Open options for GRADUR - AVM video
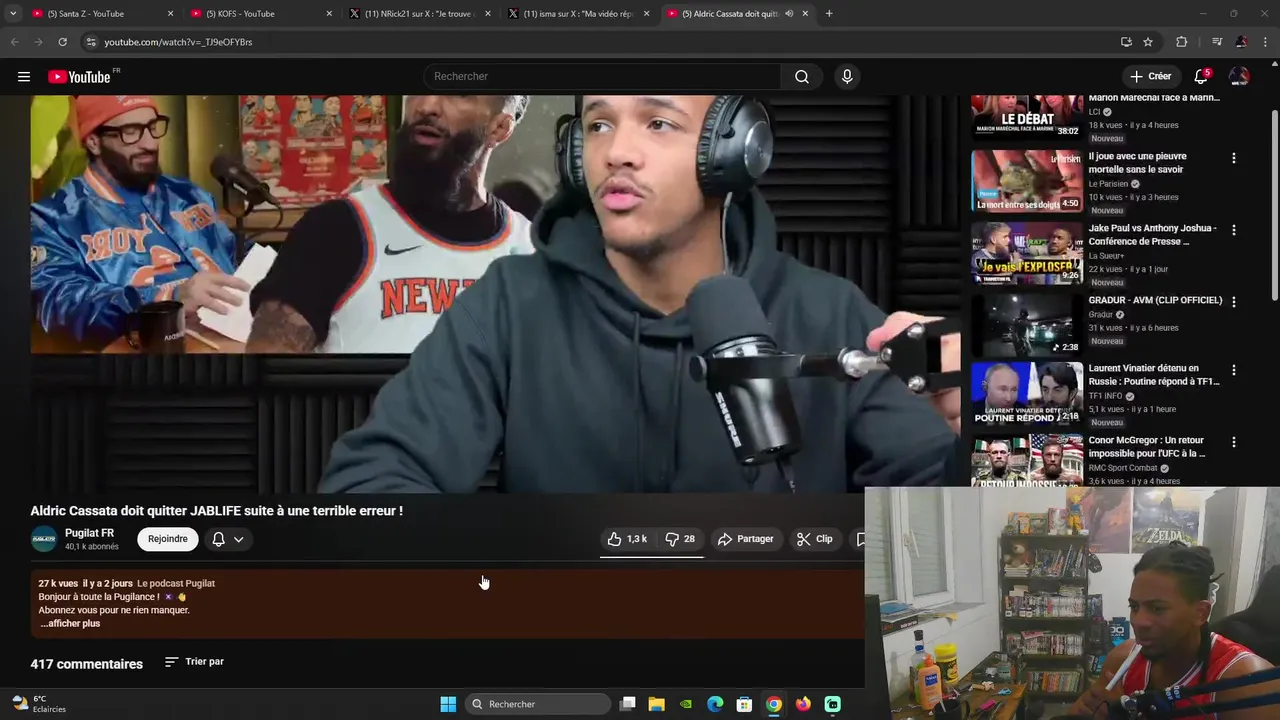Image resolution: width=1280 pixels, height=720 pixels. [x=1233, y=301]
